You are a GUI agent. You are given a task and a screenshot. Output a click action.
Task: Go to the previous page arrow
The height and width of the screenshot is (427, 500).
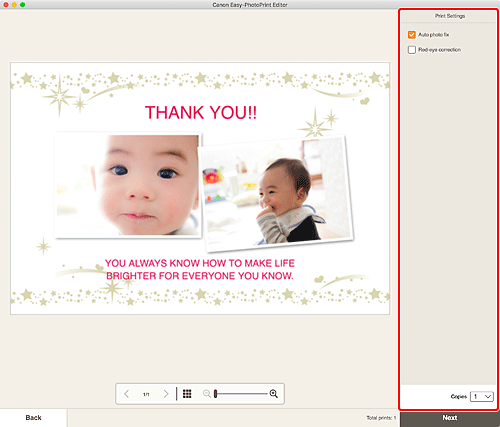click(127, 394)
